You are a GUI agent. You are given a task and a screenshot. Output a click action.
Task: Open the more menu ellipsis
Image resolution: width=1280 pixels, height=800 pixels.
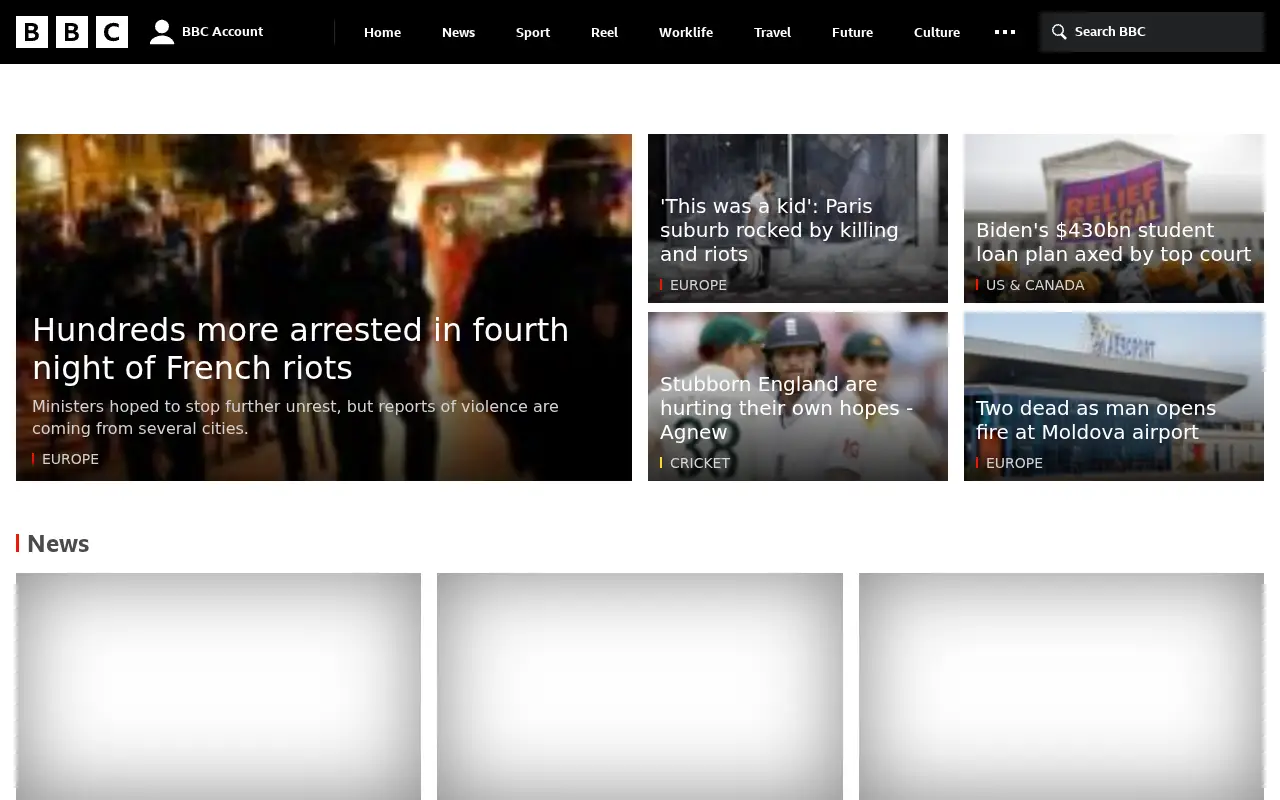coord(1005,32)
